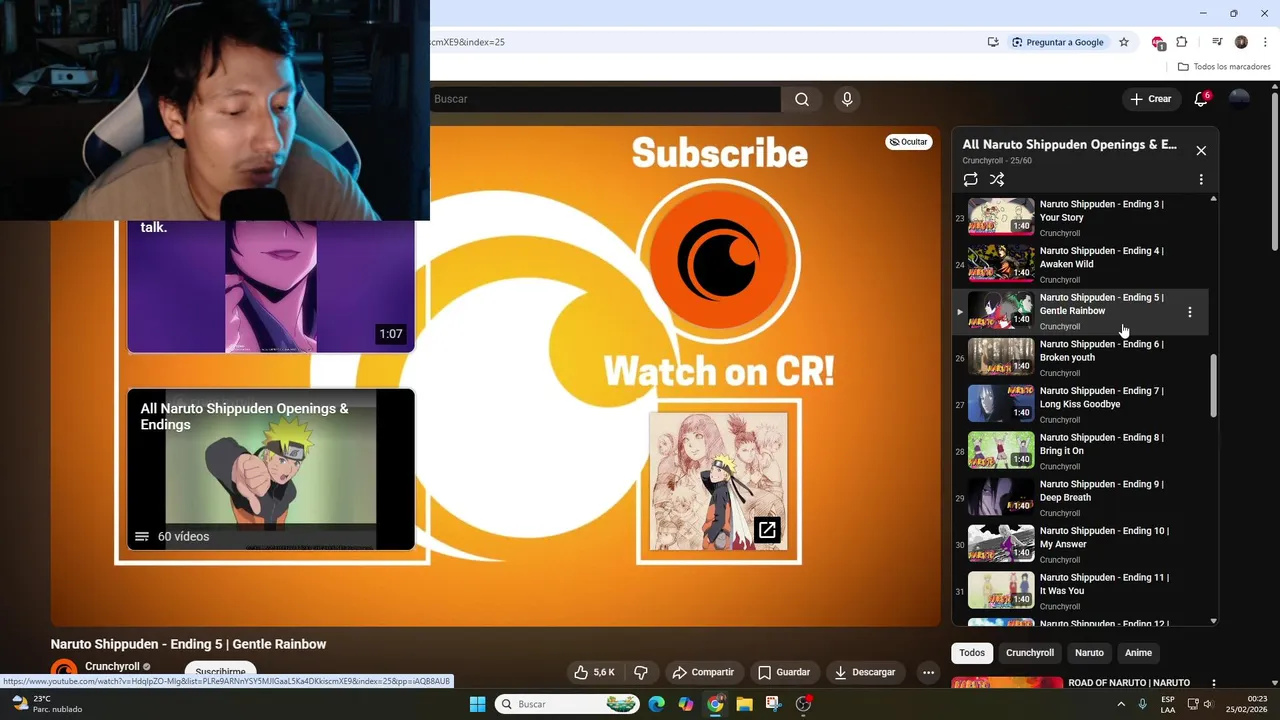This screenshot has width=1280, height=720.
Task: Bookmark this page with star icon
Action: 1124,42
